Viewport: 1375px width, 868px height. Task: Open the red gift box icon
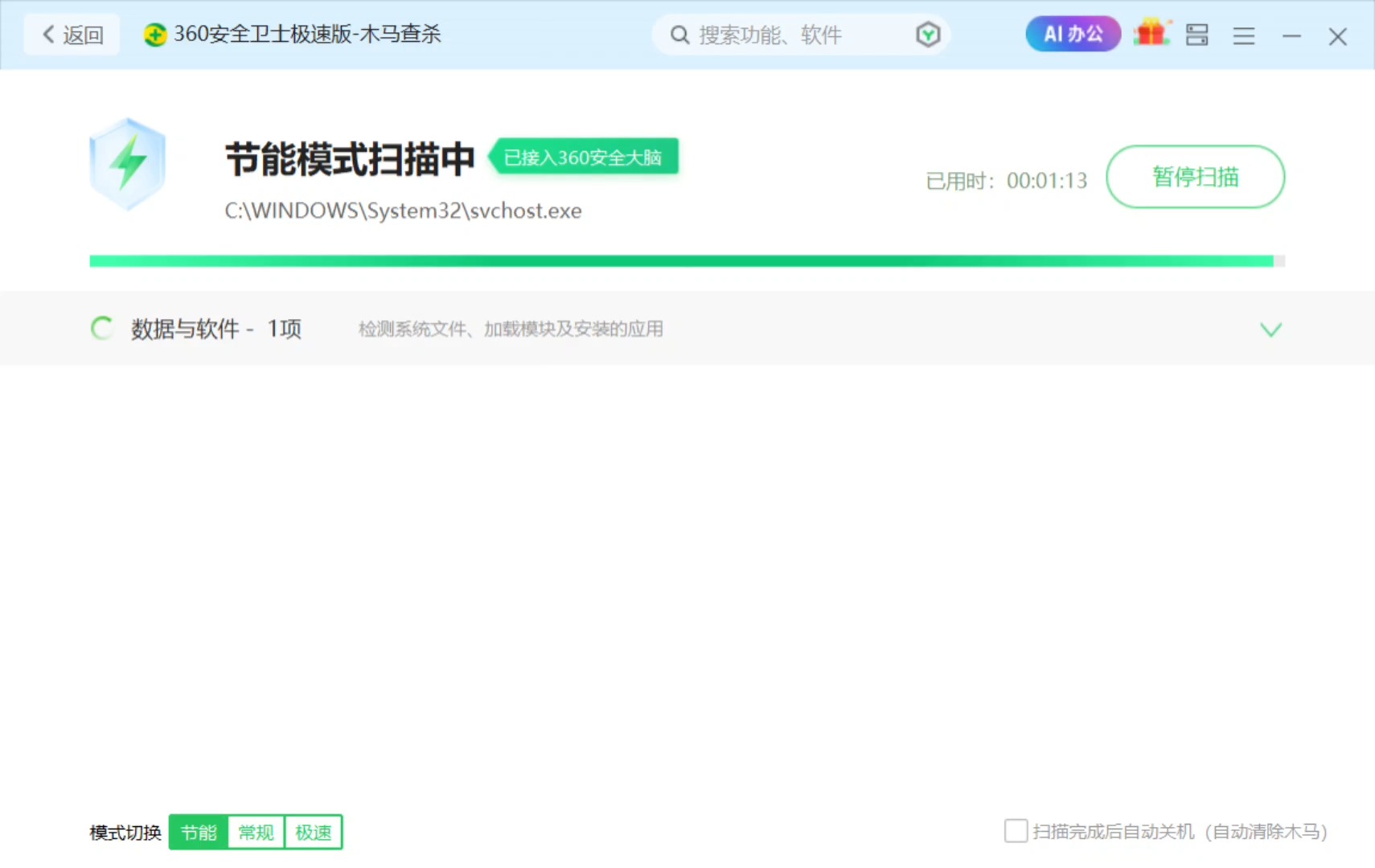pyautogui.click(x=1151, y=34)
